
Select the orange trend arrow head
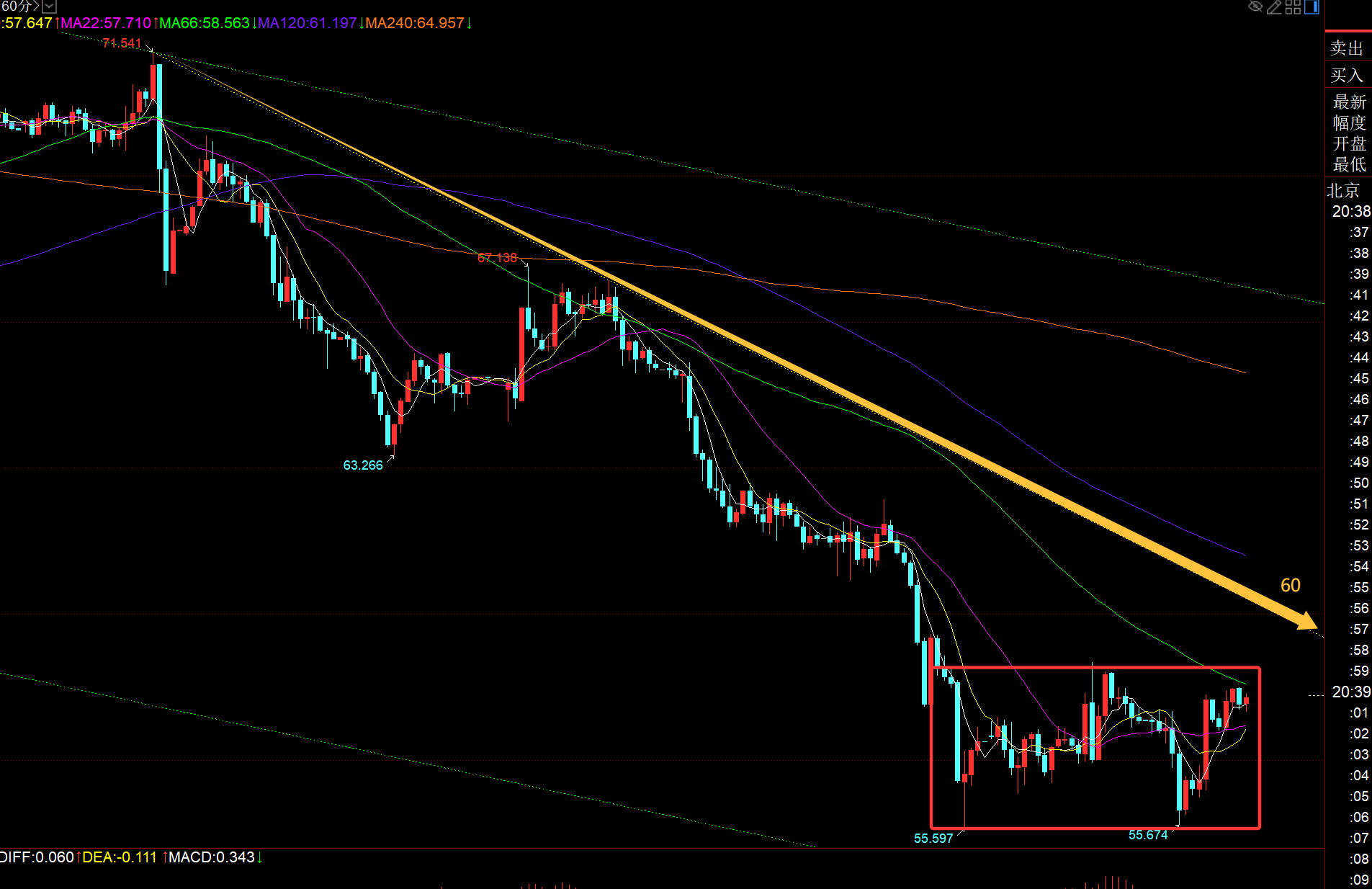pos(1306,620)
